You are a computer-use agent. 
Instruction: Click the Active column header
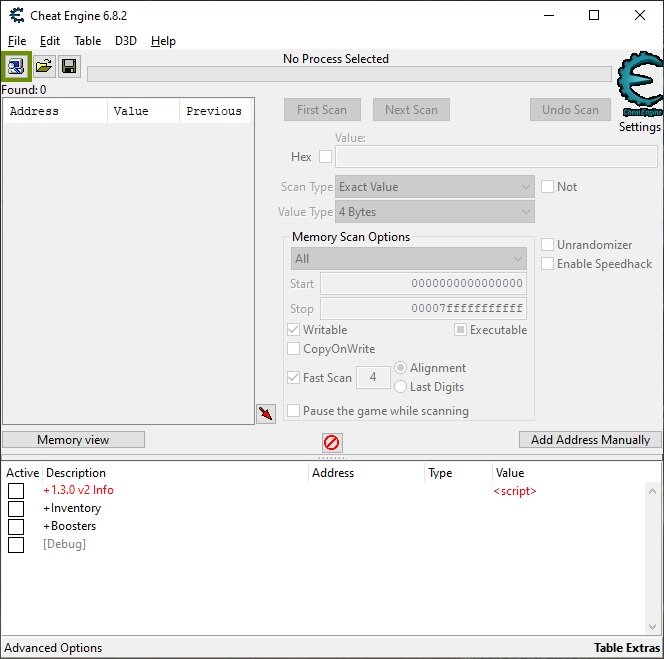point(22,473)
